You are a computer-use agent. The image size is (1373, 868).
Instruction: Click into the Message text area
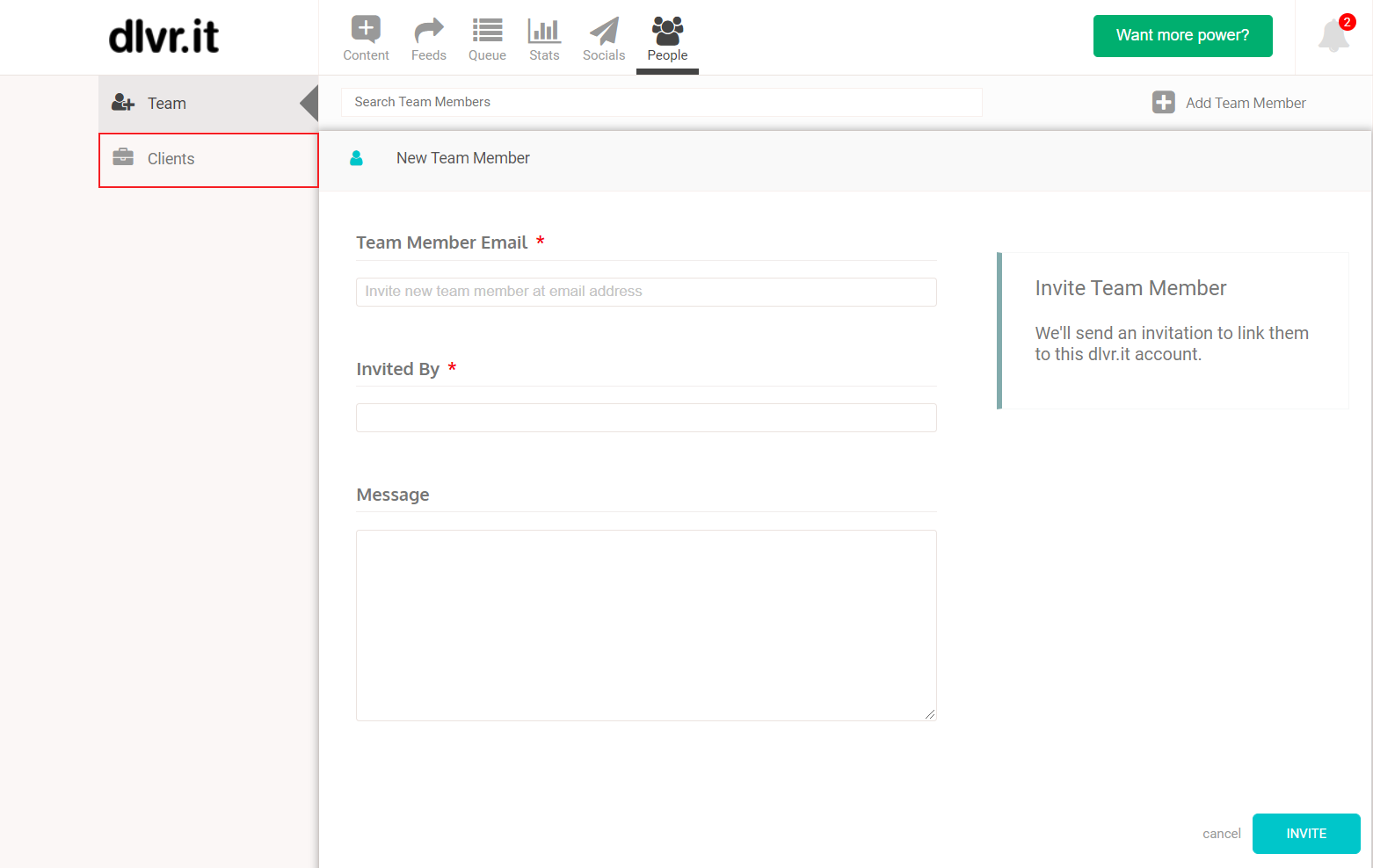click(x=646, y=626)
